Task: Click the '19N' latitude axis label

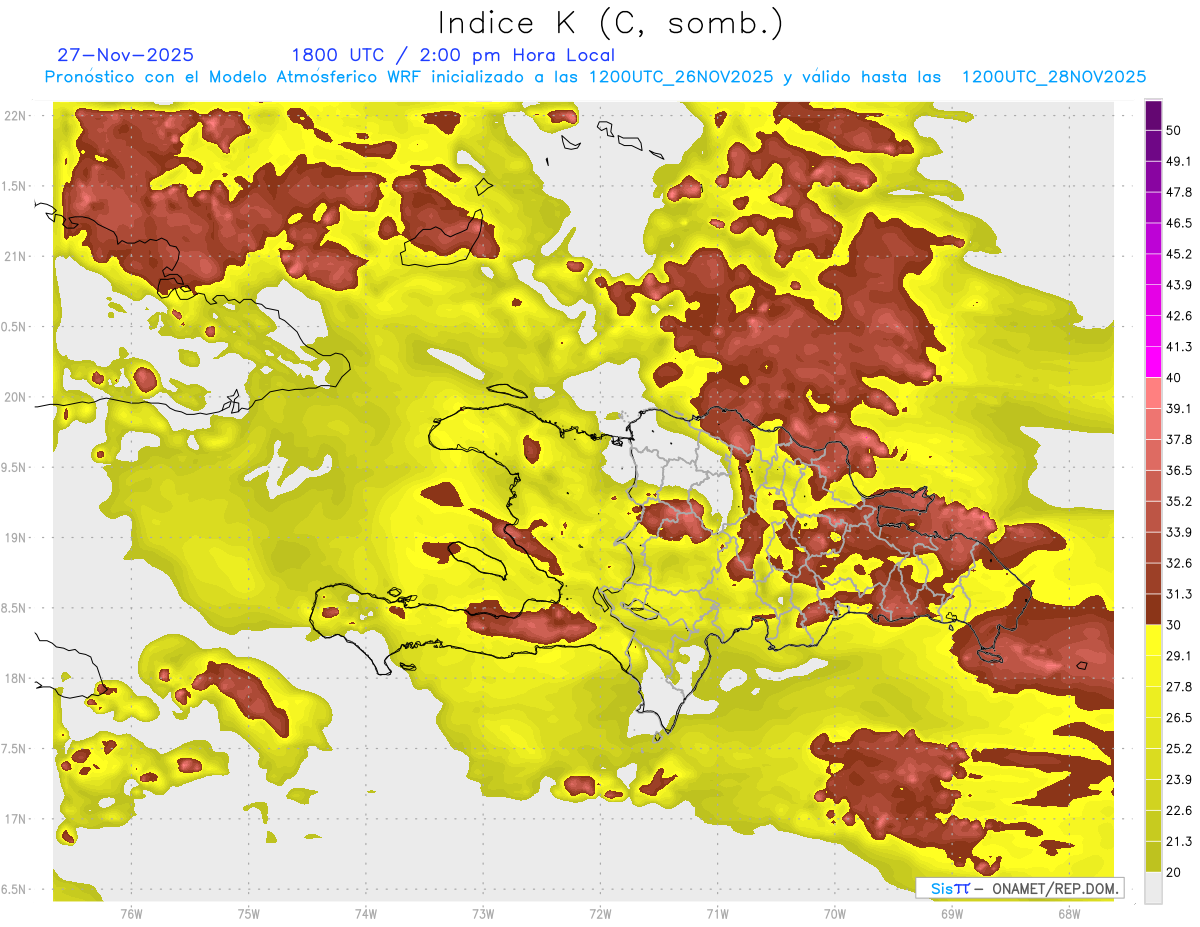Action: [15, 538]
